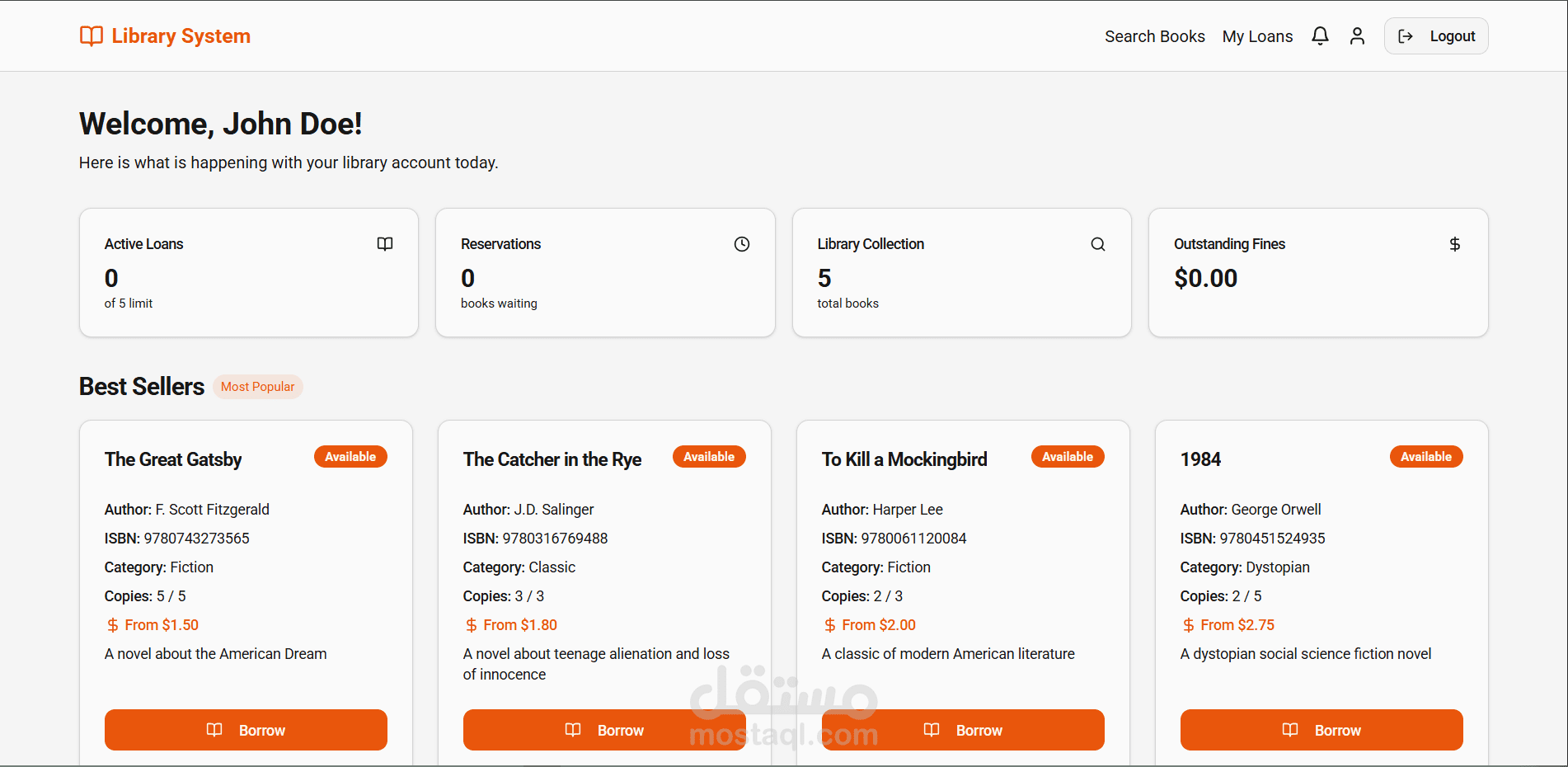Click the dollar icon beside From $1.50
1568x767 pixels.
(x=111, y=624)
